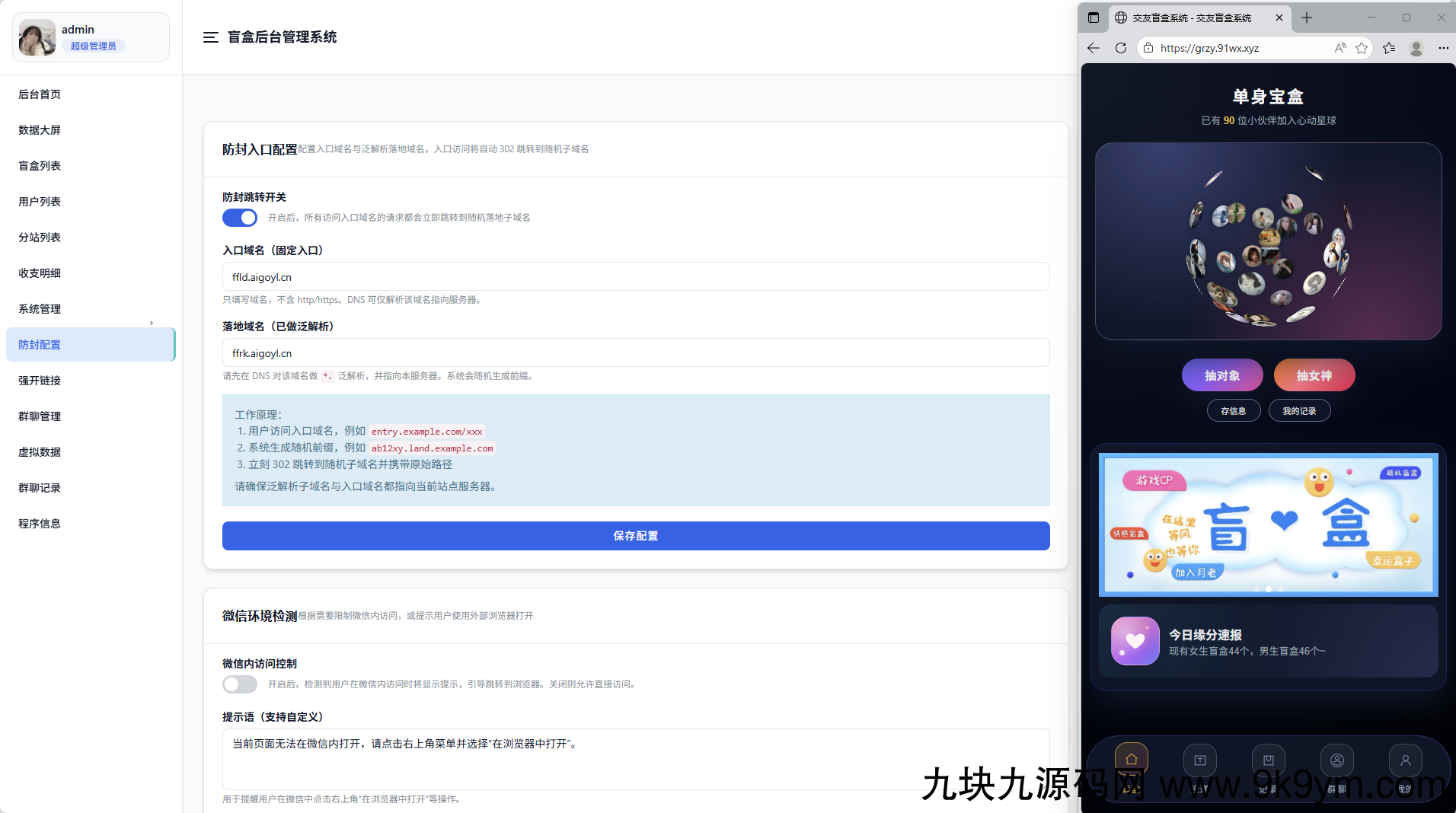Tap the 抽女神 button
1456x813 pixels.
pos(1314,375)
